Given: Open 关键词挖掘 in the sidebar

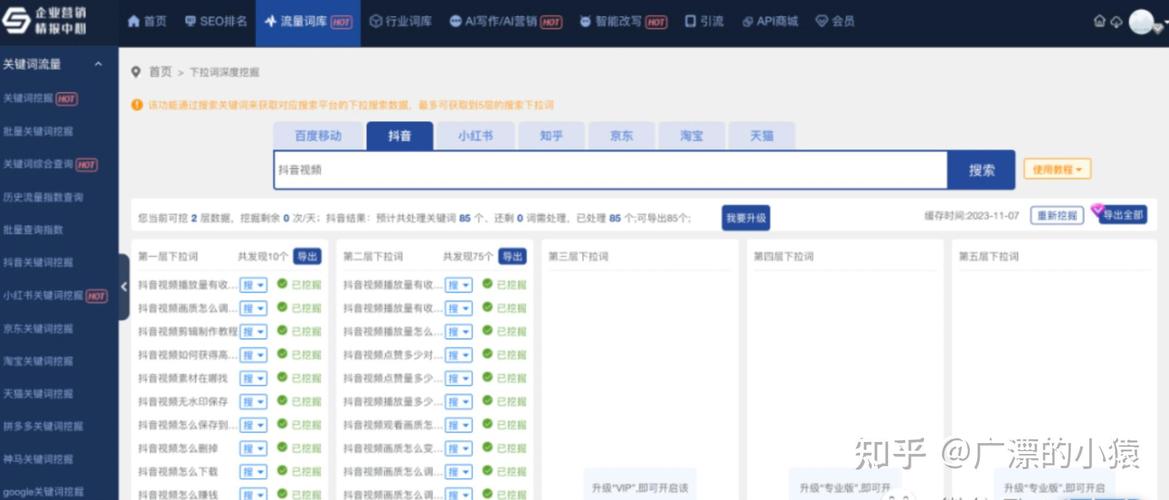Looking at the screenshot, I should (28, 98).
